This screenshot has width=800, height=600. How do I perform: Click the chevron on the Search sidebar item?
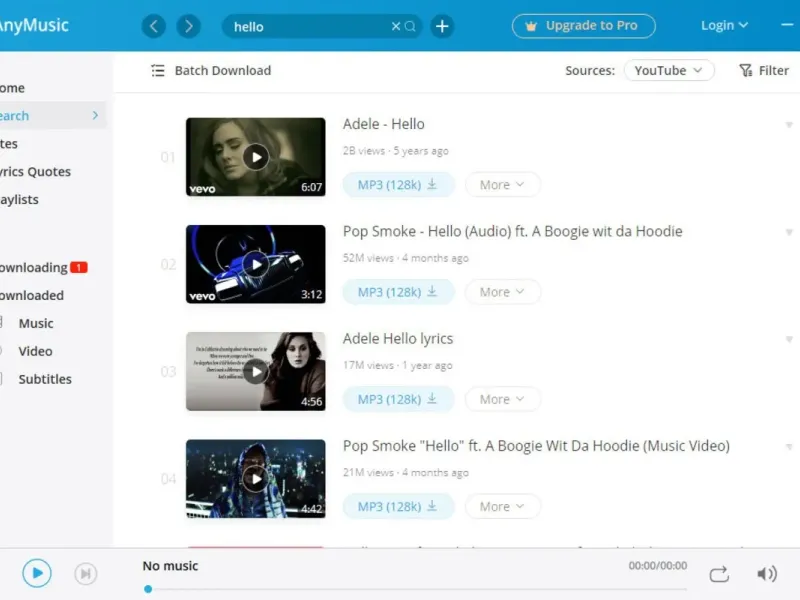point(95,115)
